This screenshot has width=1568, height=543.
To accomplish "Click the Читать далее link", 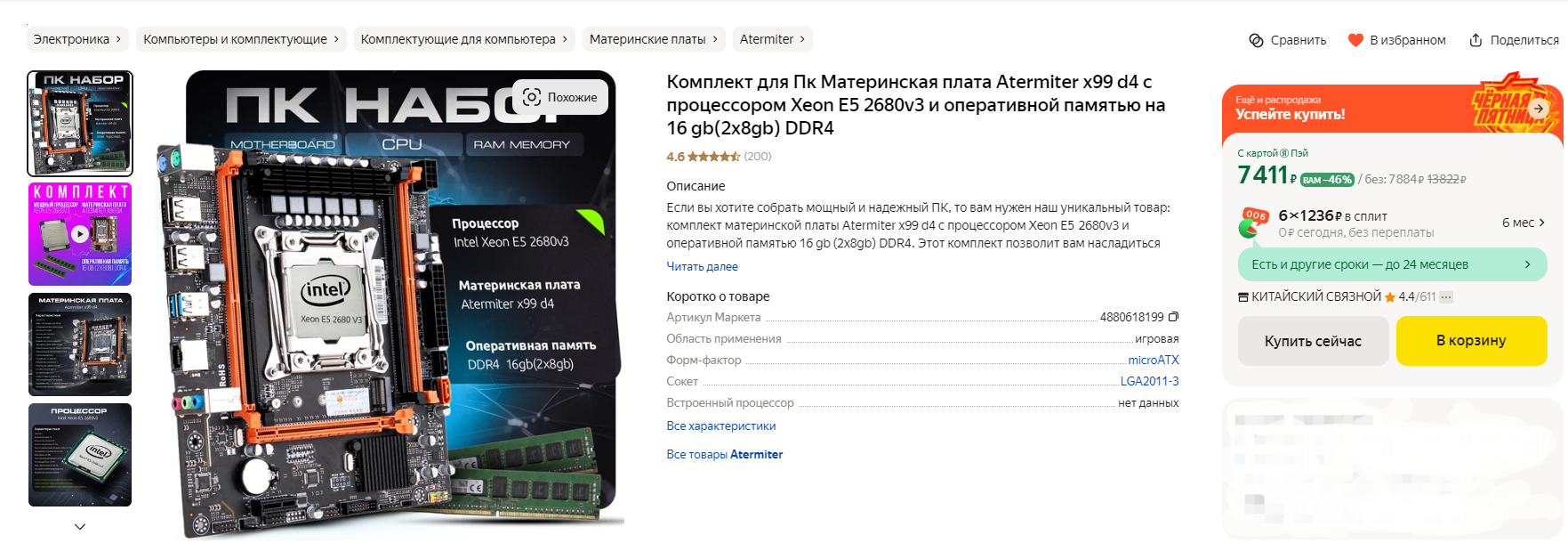I will pyautogui.click(x=702, y=266).
